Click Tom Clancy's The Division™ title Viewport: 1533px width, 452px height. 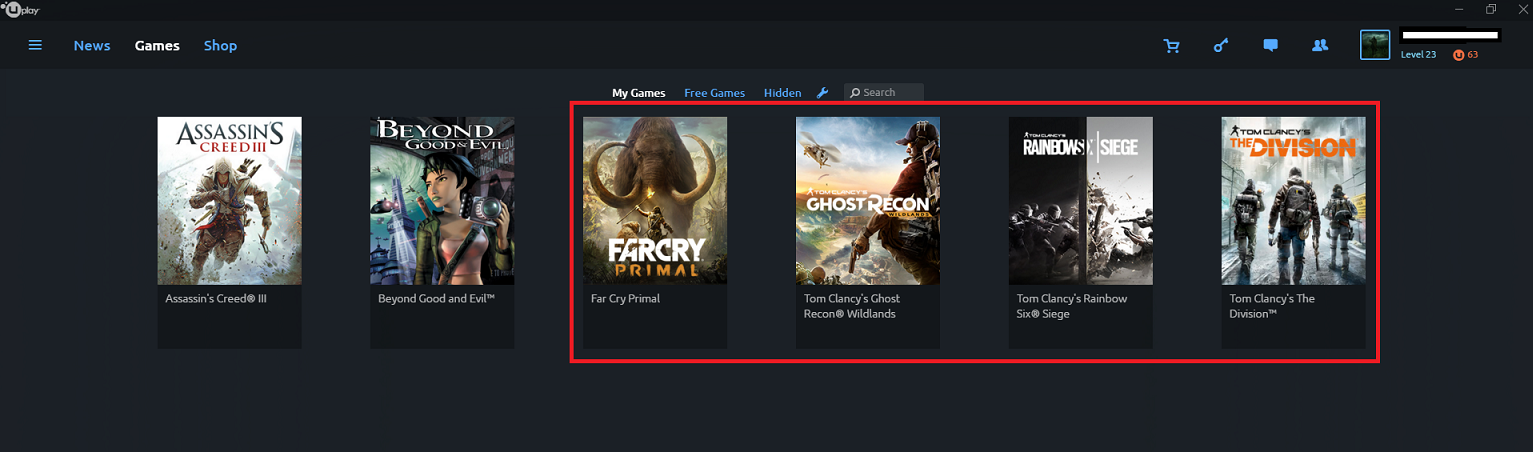click(1272, 306)
